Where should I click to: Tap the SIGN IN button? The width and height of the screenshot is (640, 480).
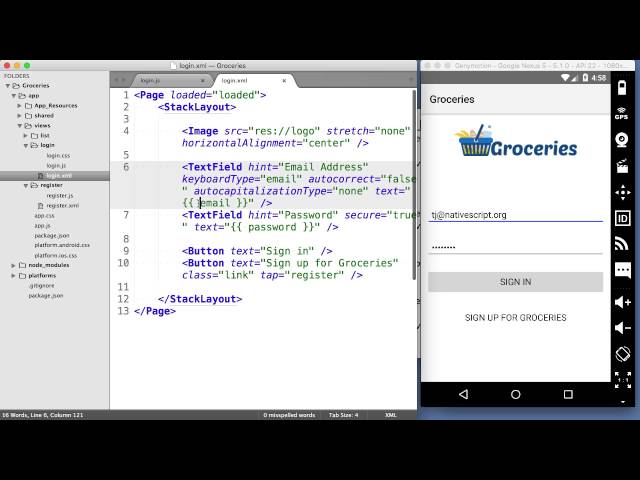pyautogui.click(x=516, y=282)
